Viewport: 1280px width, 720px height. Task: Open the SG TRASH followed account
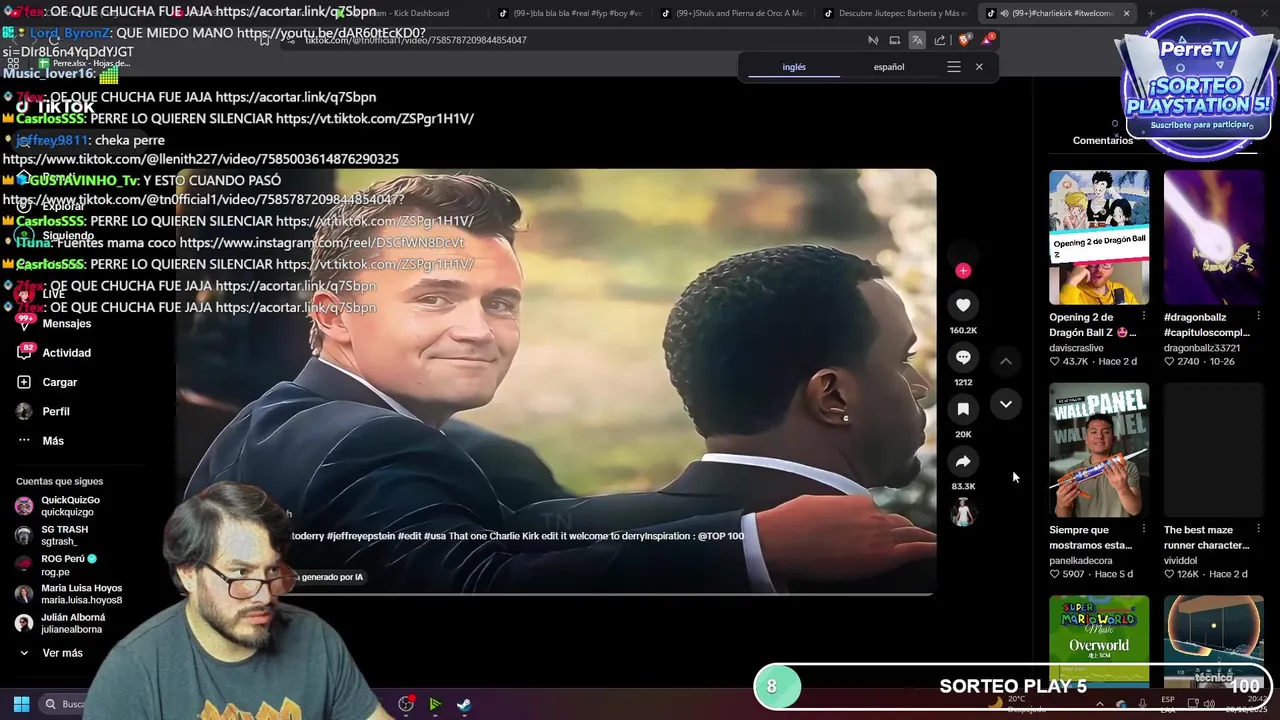pyautogui.click(x=65, y=535)
